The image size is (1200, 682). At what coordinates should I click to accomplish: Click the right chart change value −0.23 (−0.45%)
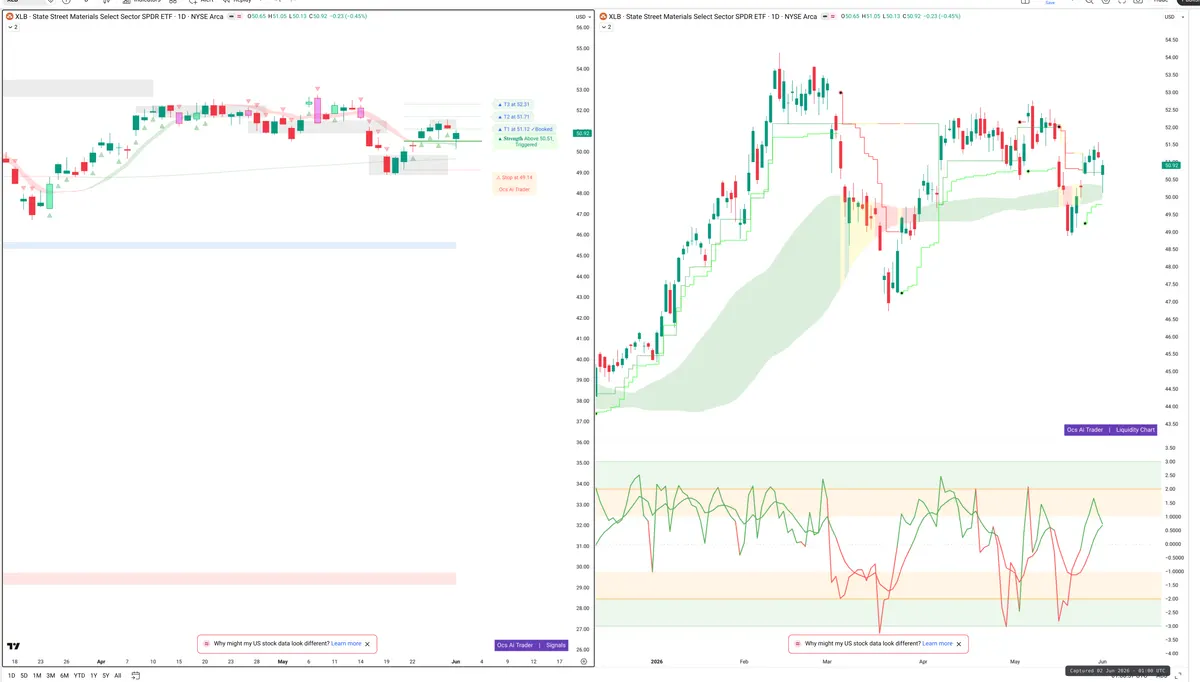[x=942, y=17]
